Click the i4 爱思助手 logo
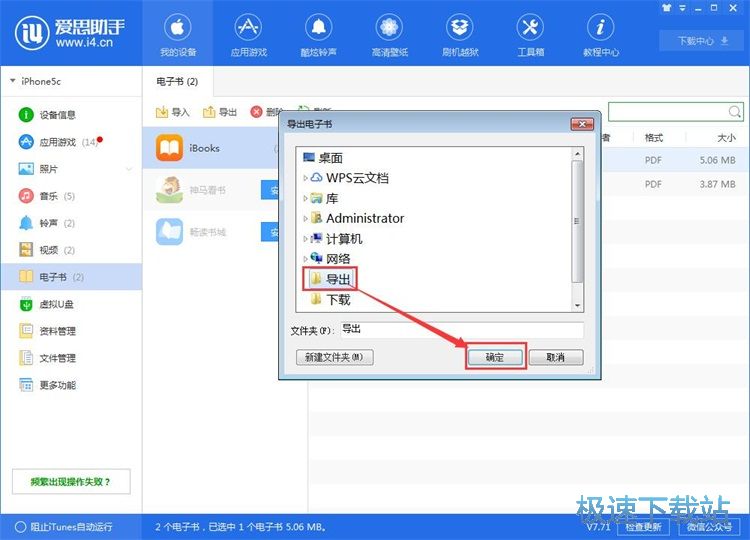The height and width of the screenshot is (540, 750). coord(71,33)
